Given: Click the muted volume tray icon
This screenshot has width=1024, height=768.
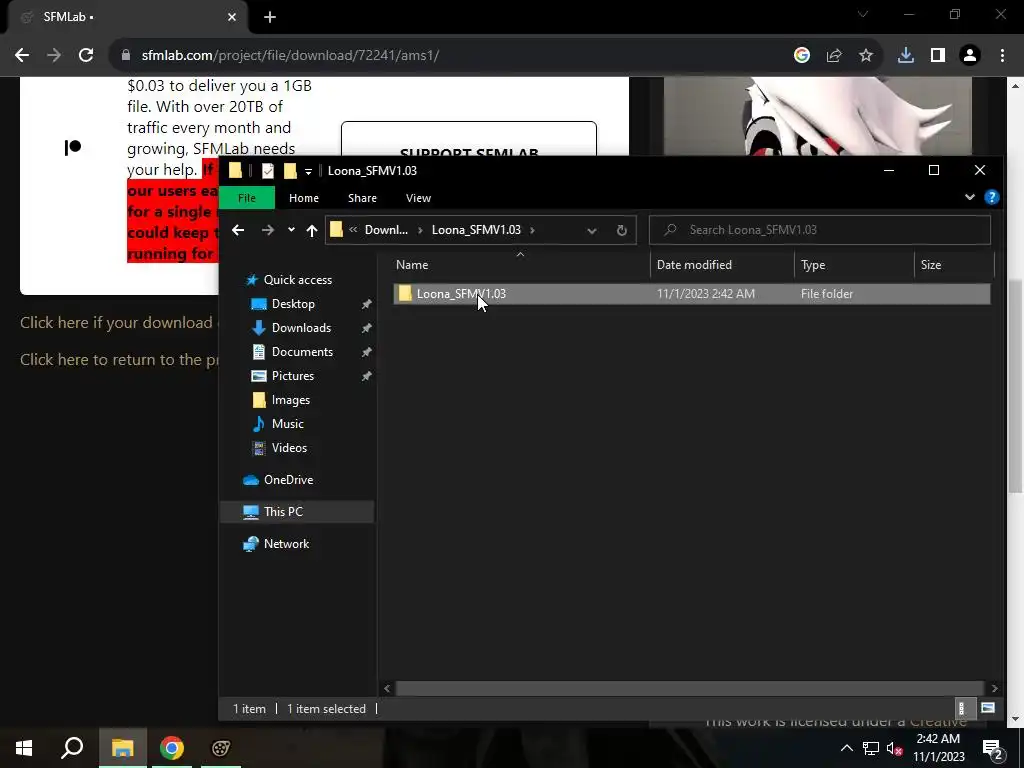Looking at the screenshot, I should (x=895, y=748).
